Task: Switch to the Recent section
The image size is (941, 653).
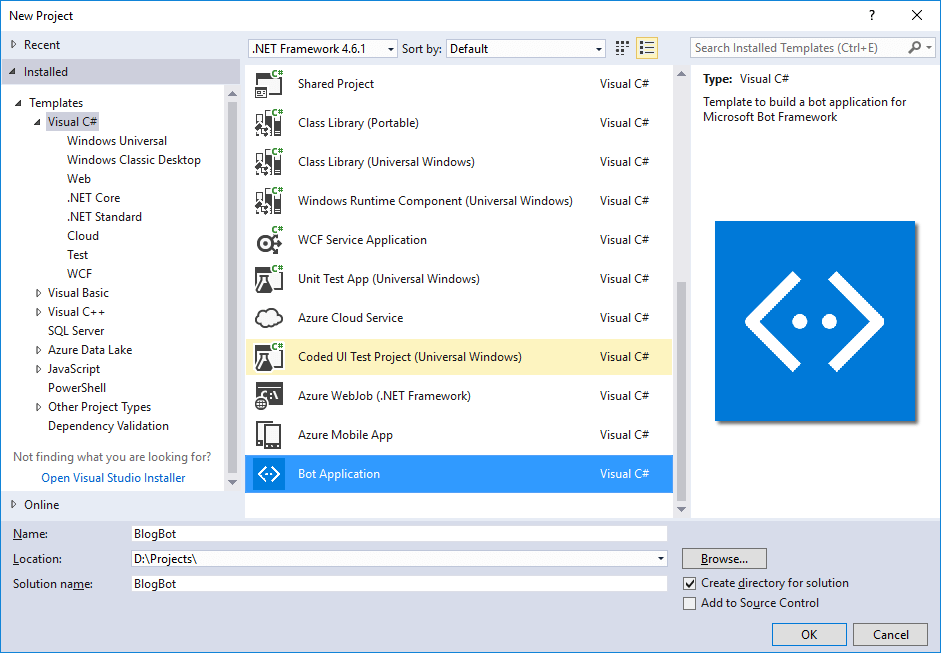Action: coord(42,44)
